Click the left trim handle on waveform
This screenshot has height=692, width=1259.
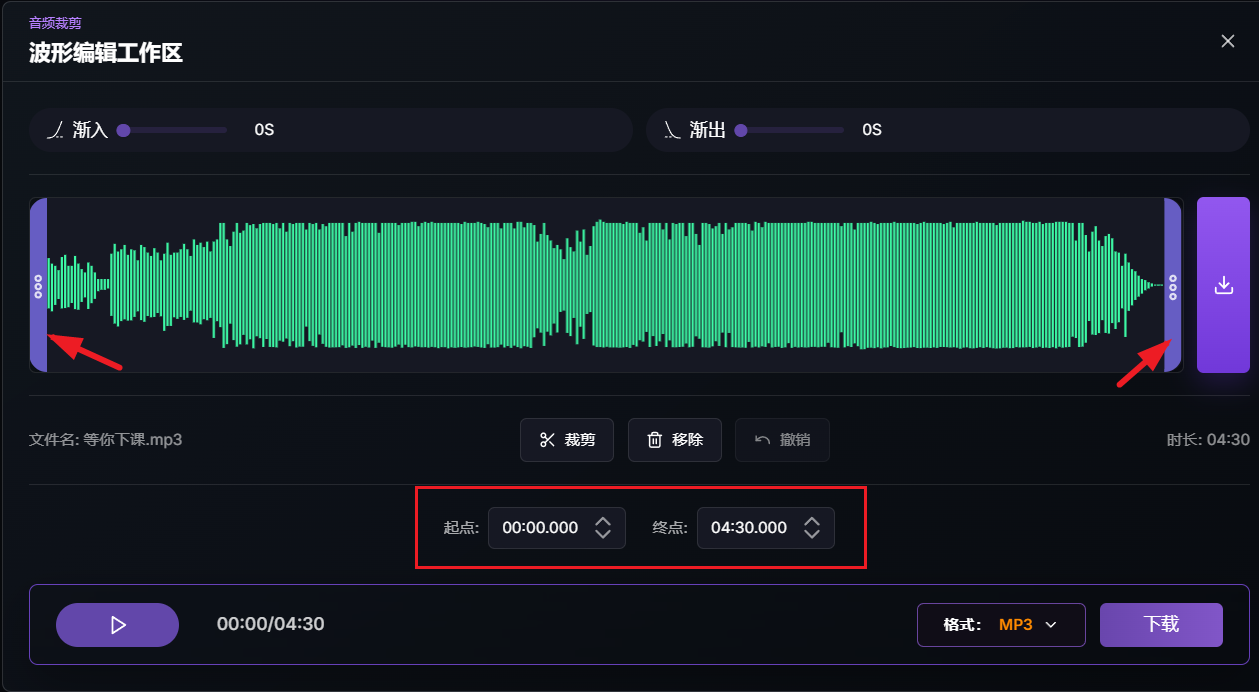[x=38, y=285]
